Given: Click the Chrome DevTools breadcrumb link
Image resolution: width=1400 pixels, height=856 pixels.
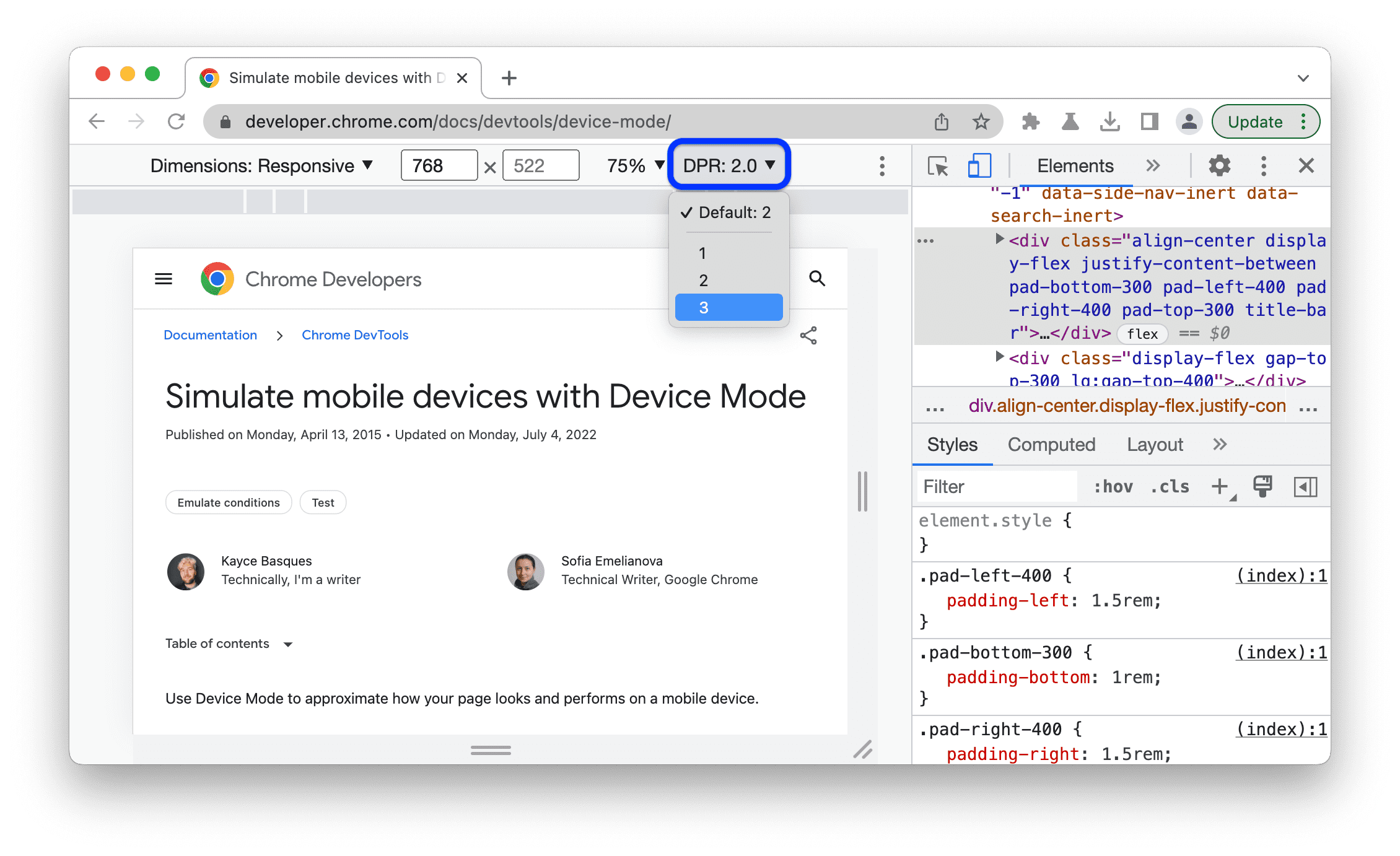Looking at the screenshot, I should tap(356, 335).
